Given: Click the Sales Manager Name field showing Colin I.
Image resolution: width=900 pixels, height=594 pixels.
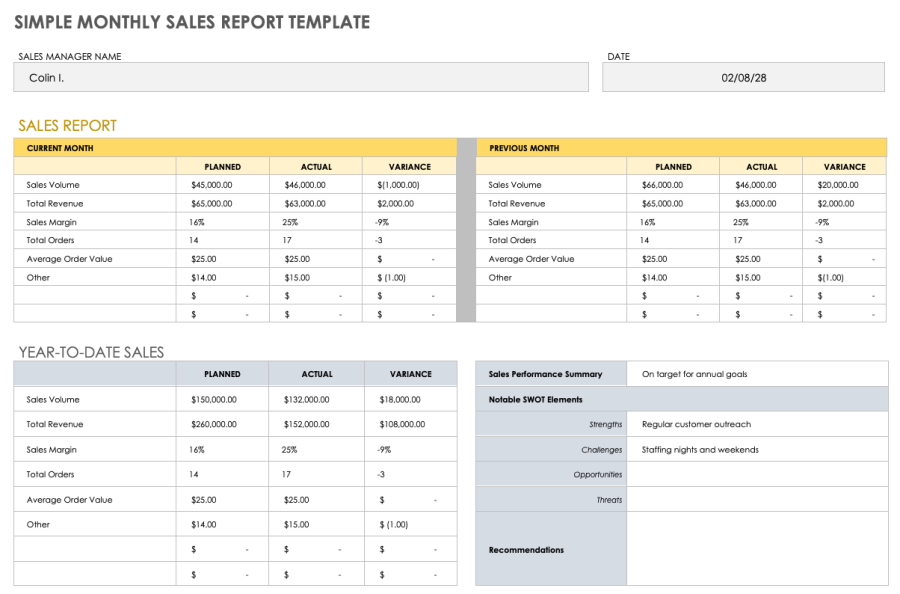Looking at the screenshot, I should [x=300, y=76].
